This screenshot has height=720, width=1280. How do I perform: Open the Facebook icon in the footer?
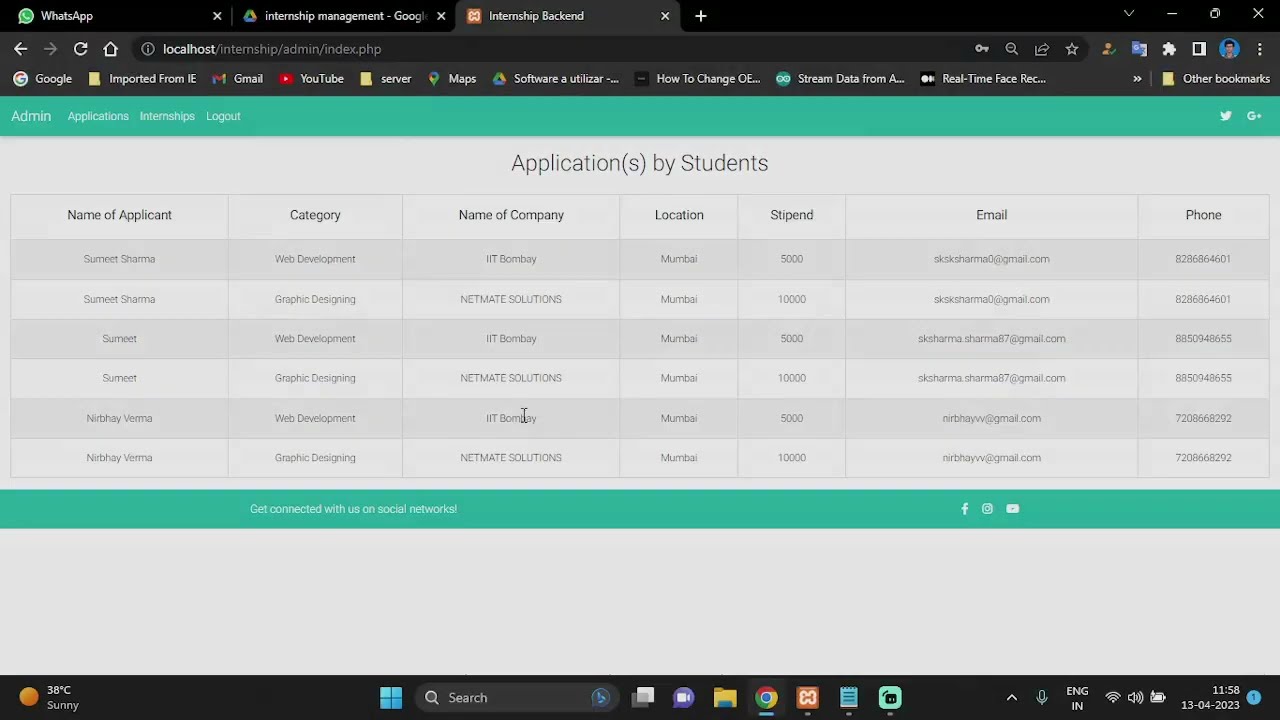[964, 509]
